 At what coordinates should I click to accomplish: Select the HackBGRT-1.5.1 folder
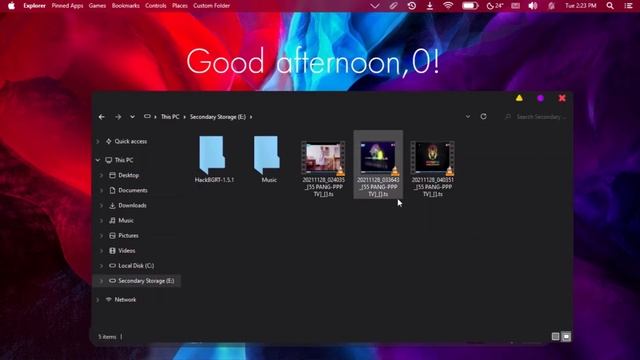[x=214, y=159]
